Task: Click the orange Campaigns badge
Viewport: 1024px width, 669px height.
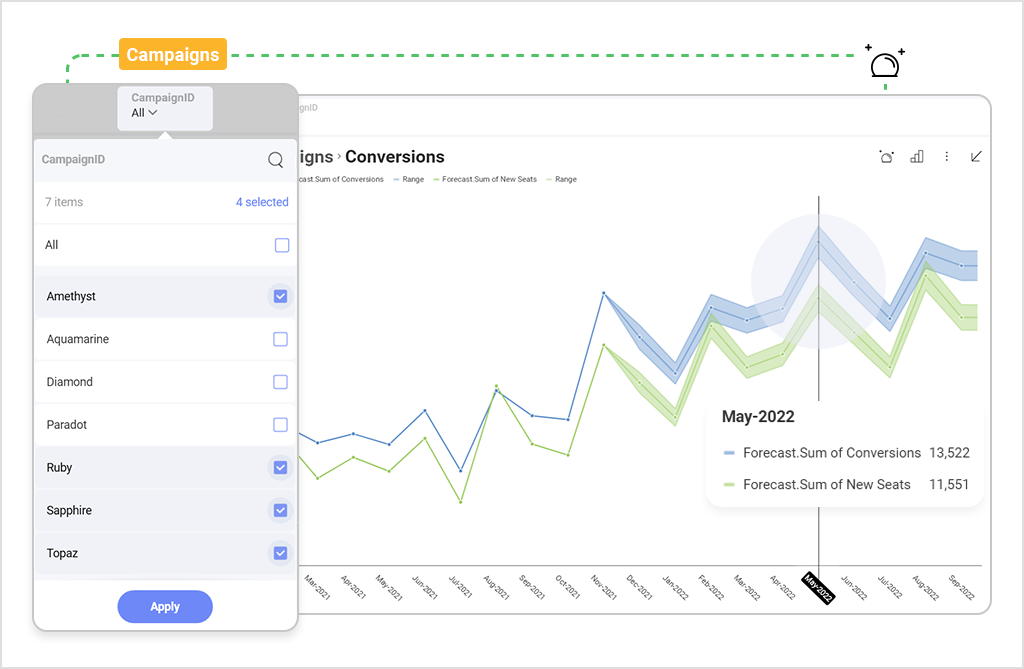Action: coord(172,54)
